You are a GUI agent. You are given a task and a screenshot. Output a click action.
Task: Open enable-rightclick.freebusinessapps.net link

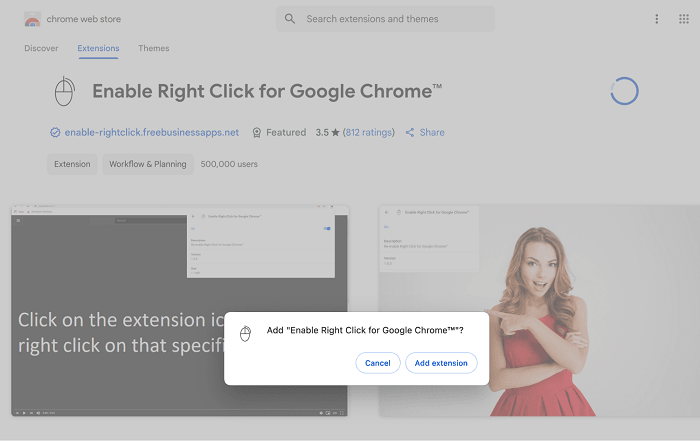click(x=152, y=133)
